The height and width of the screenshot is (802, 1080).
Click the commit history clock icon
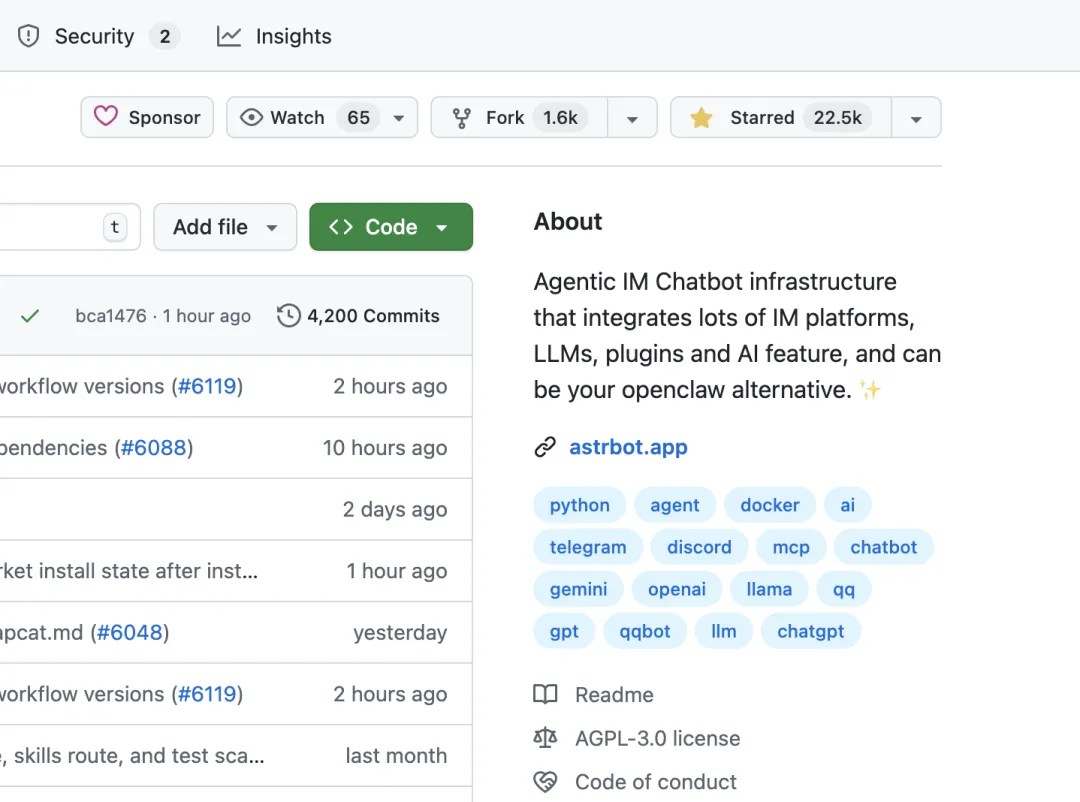click(x=288, y=316)
